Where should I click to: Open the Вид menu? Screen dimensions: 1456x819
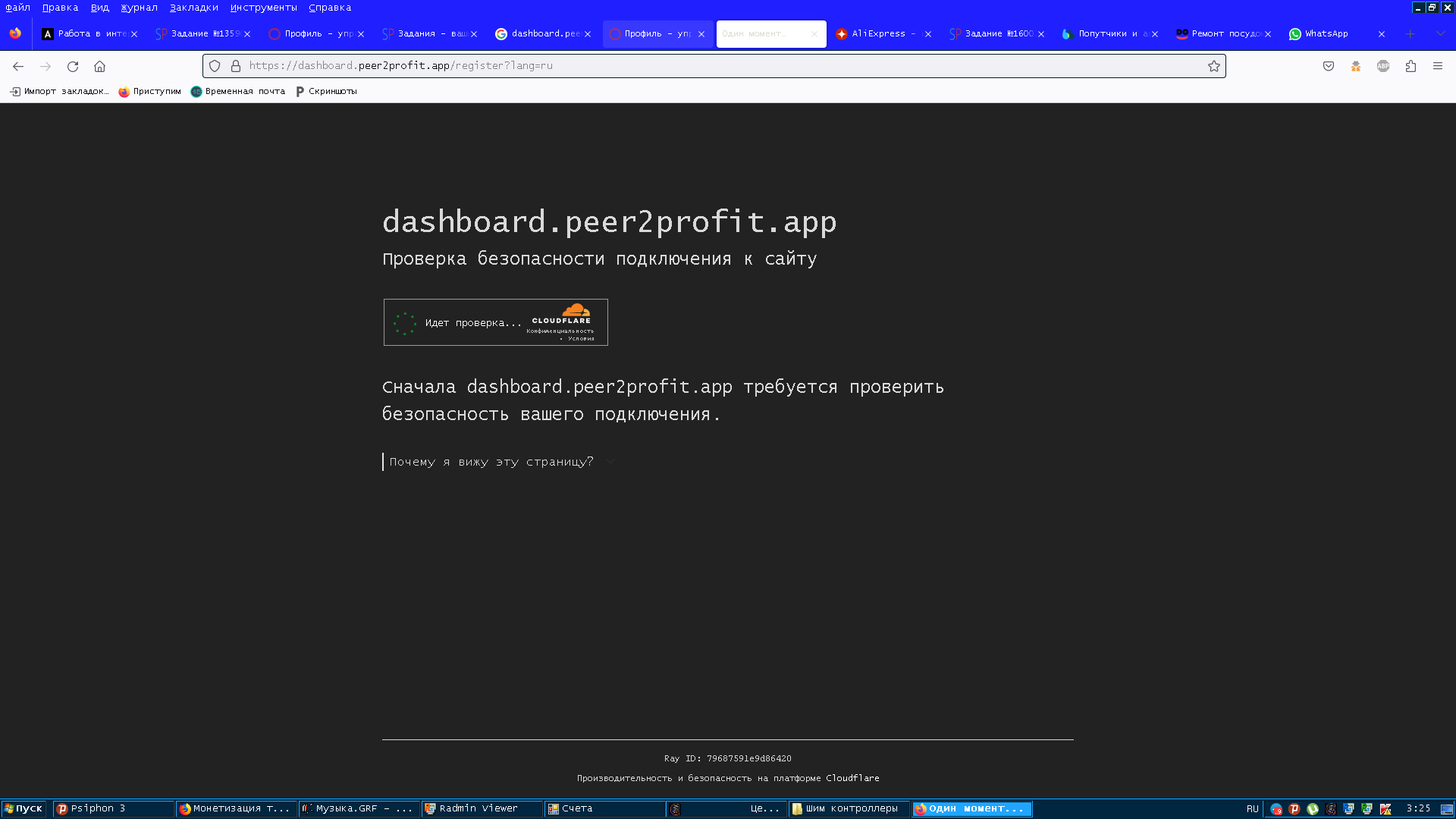coord(100,8)
